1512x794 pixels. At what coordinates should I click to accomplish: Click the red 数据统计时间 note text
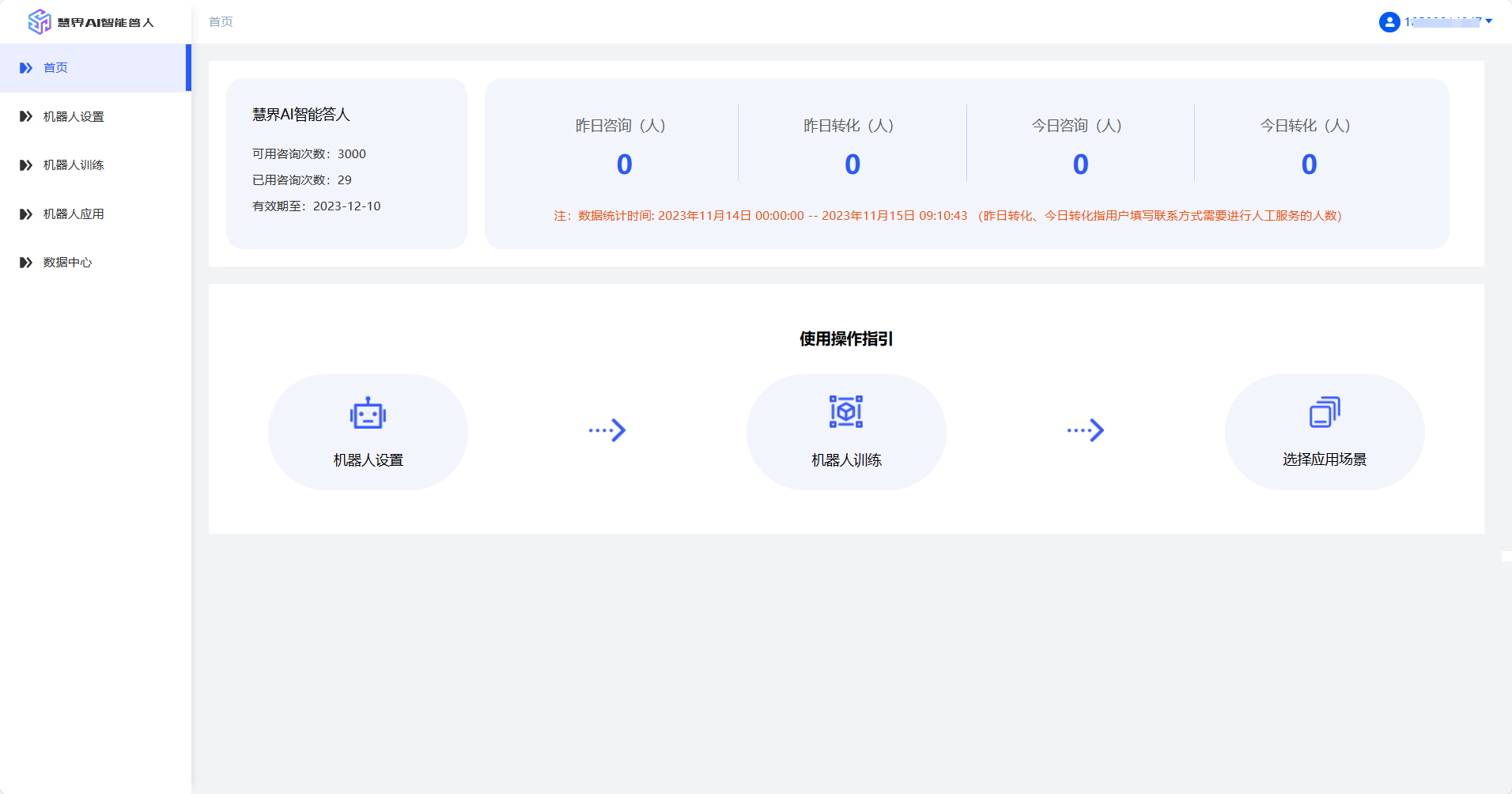click(947, 216)
